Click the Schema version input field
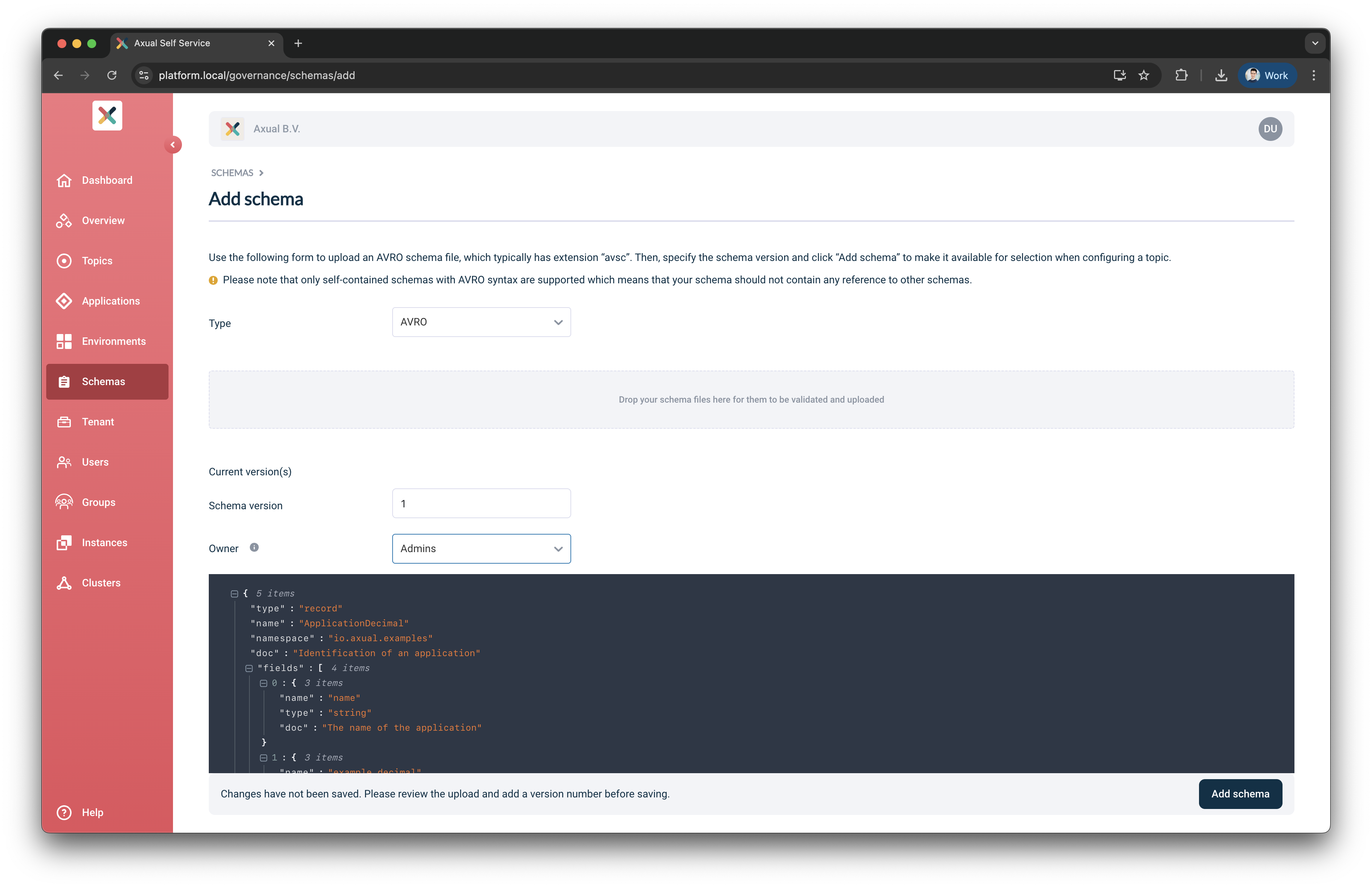 point(481,504)
